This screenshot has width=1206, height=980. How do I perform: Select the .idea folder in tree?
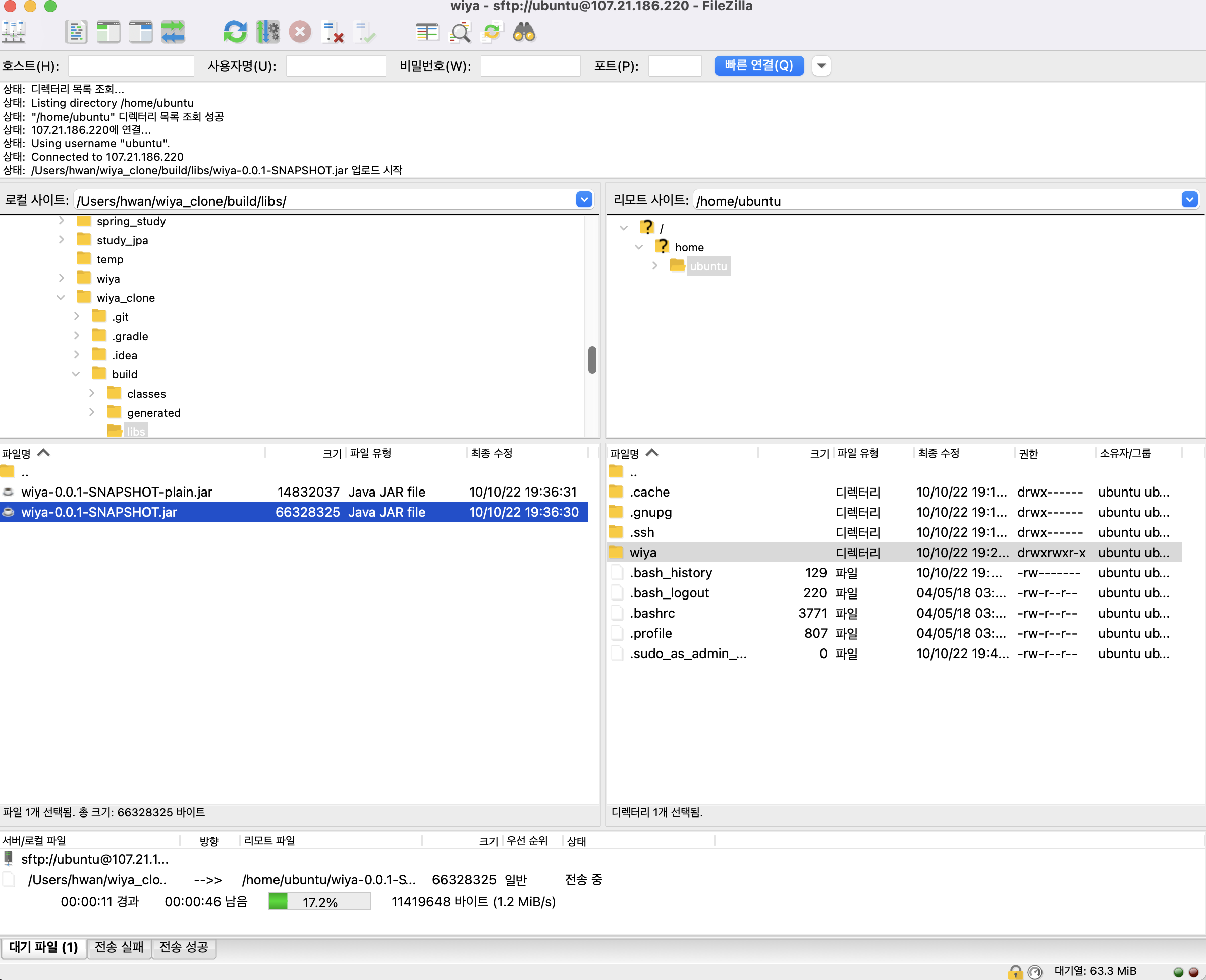[x=124, y=356]
